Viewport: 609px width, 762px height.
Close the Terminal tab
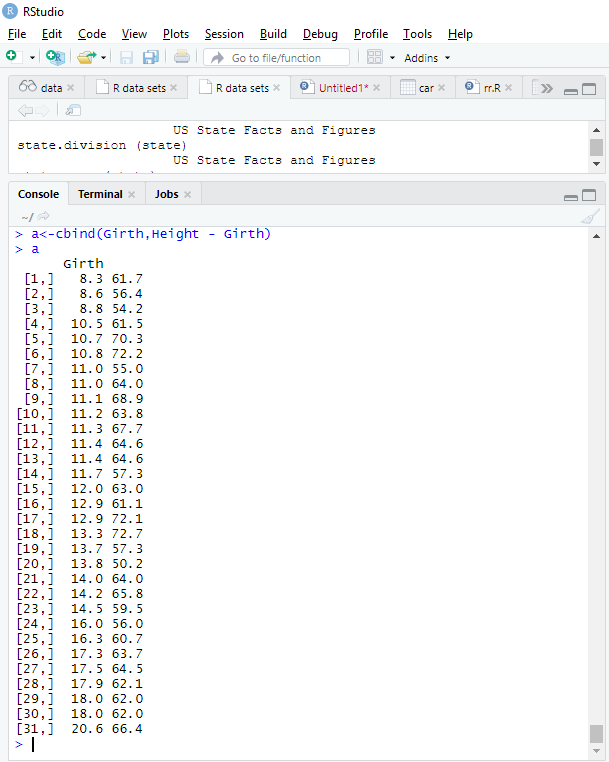[131, 194]
